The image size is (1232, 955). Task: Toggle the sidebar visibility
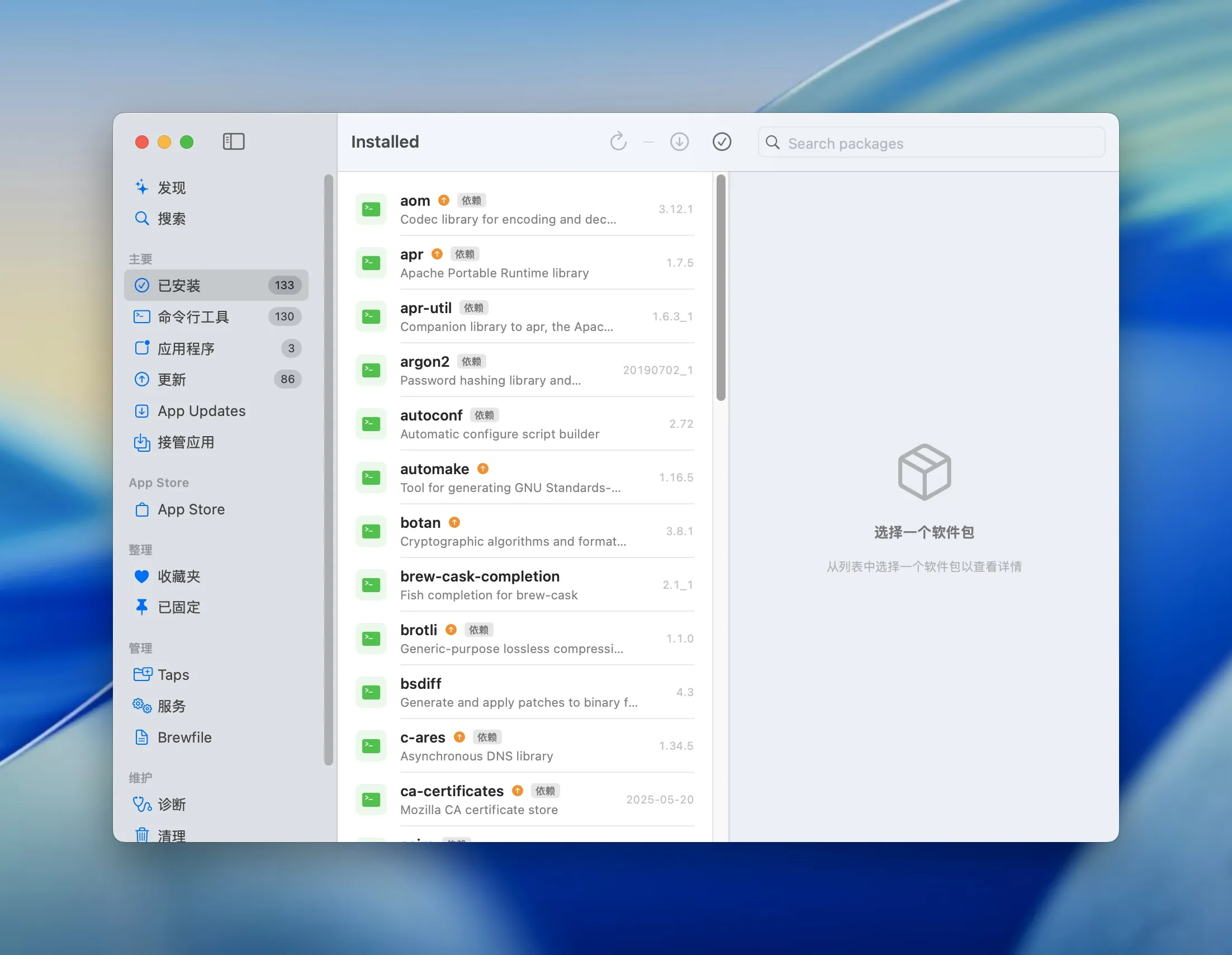click(234, 141)
